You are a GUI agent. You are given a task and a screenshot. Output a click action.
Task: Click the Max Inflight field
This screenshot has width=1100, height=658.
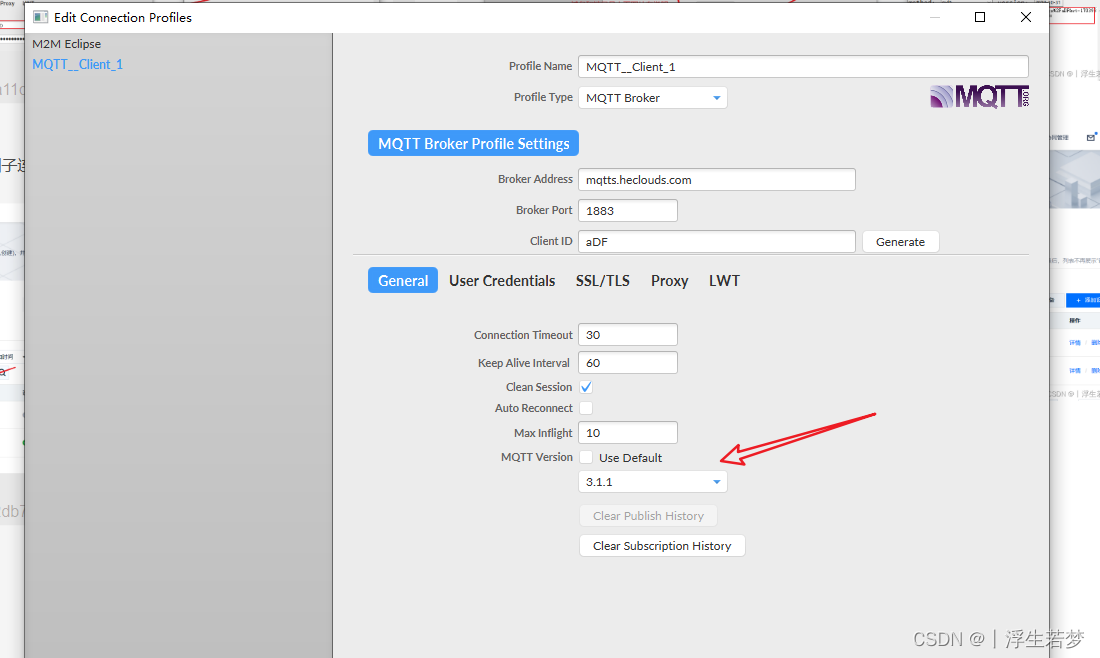tap(628, 433)
